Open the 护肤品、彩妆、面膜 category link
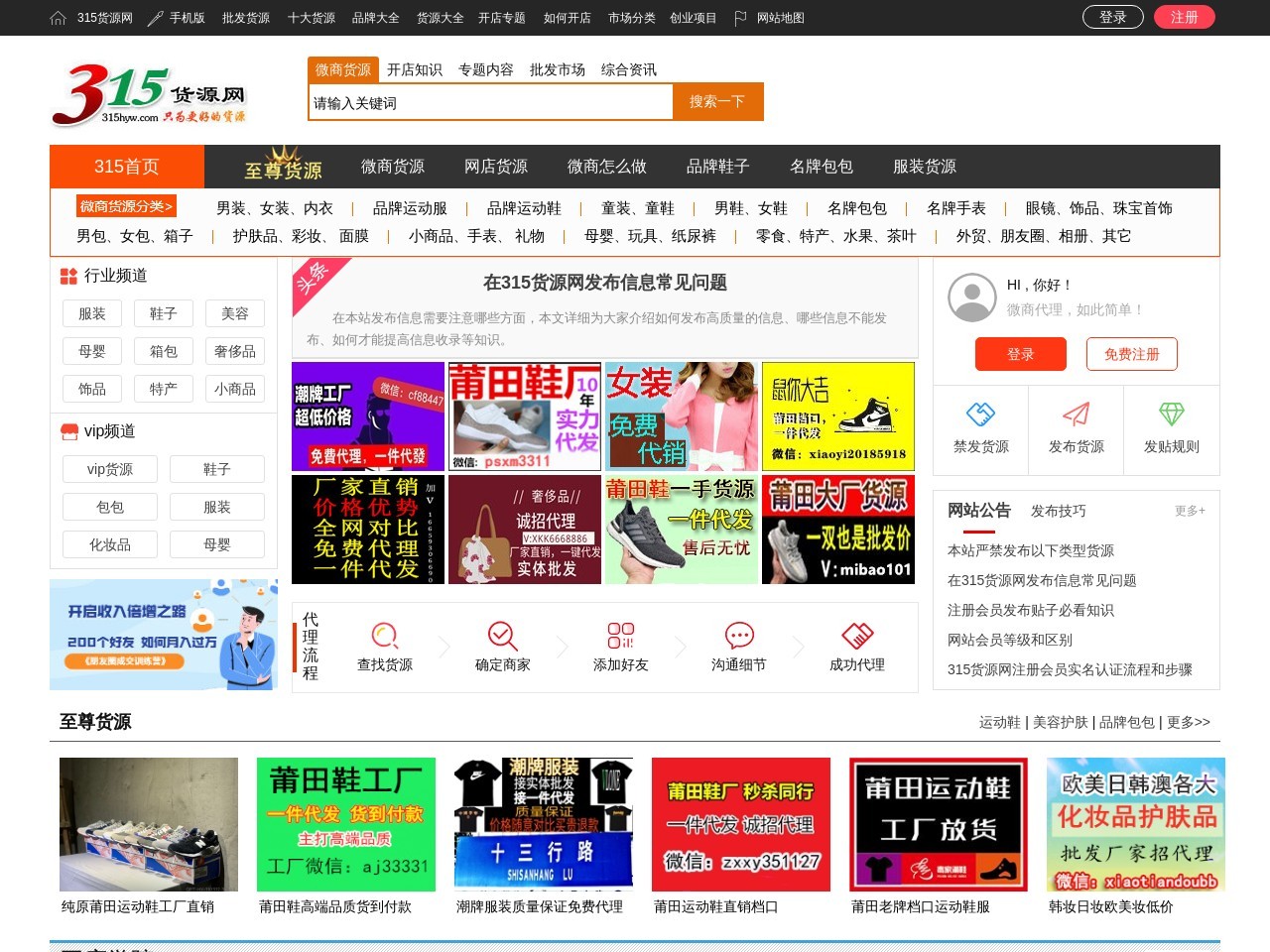This screenshot has width=1270, height=952. coord(301,236)
